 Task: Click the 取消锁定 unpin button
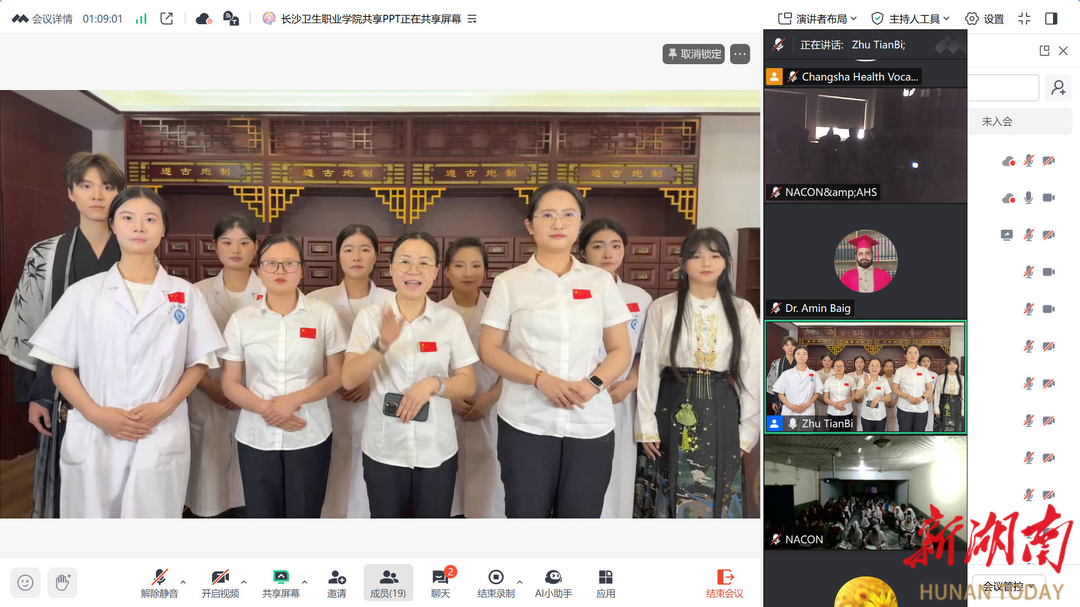point(694,54)
